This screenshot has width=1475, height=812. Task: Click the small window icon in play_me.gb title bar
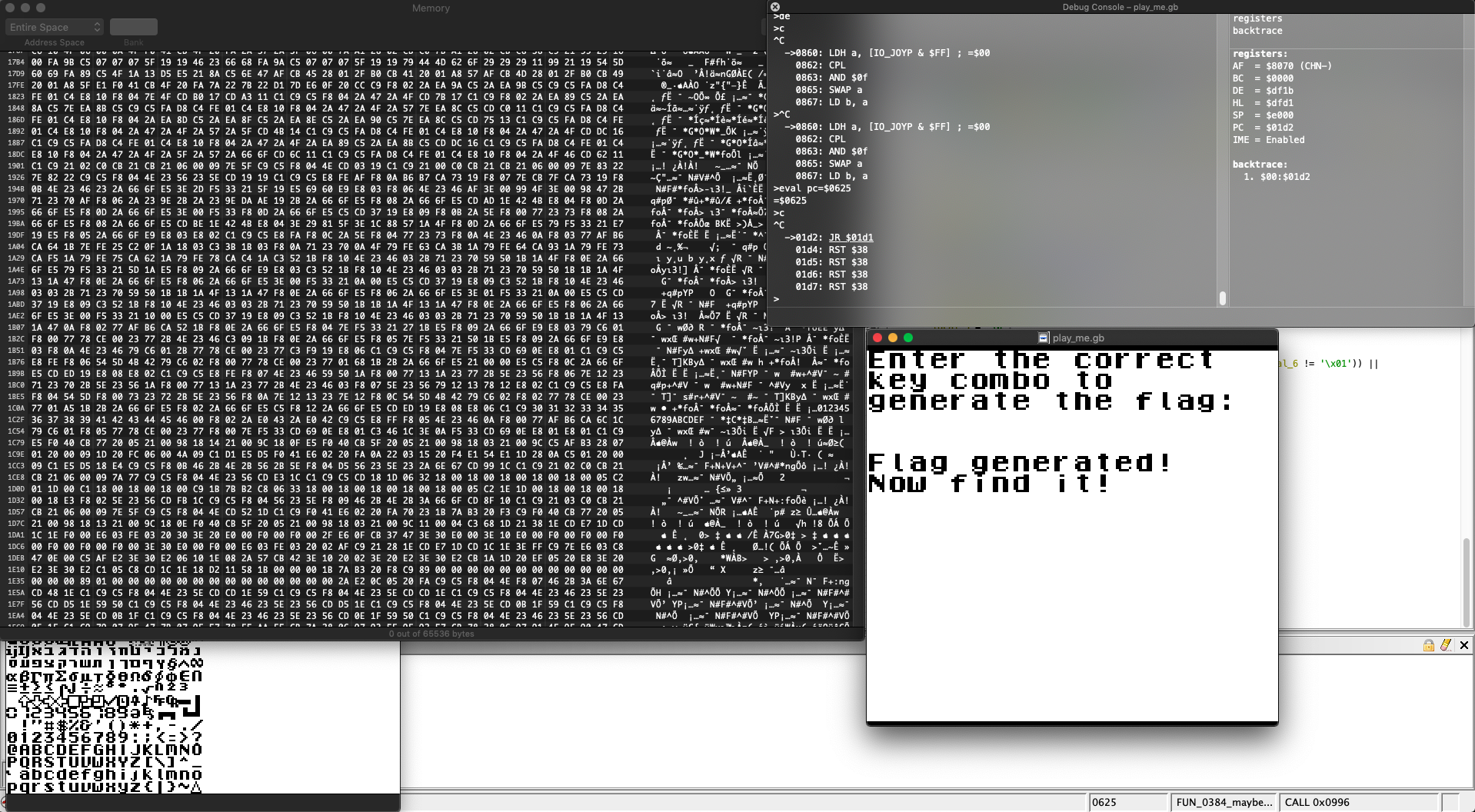(x=1044, y=338)
